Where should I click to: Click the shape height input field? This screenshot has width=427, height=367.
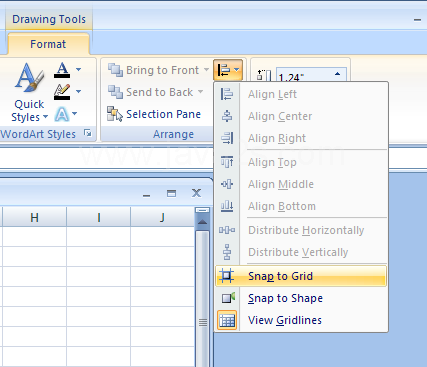coord(303,76)
